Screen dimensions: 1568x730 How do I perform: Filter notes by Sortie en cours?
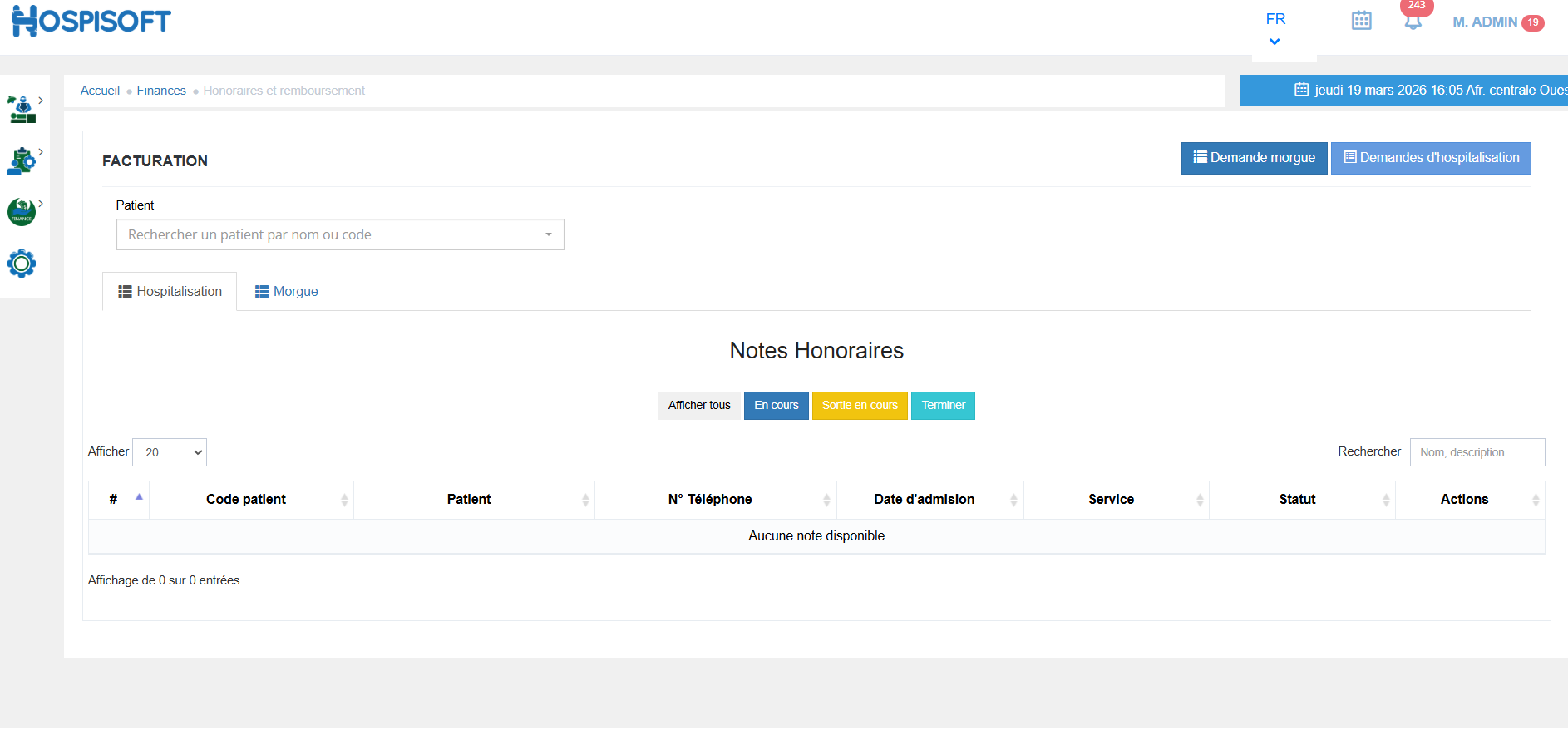click(859, 406)
